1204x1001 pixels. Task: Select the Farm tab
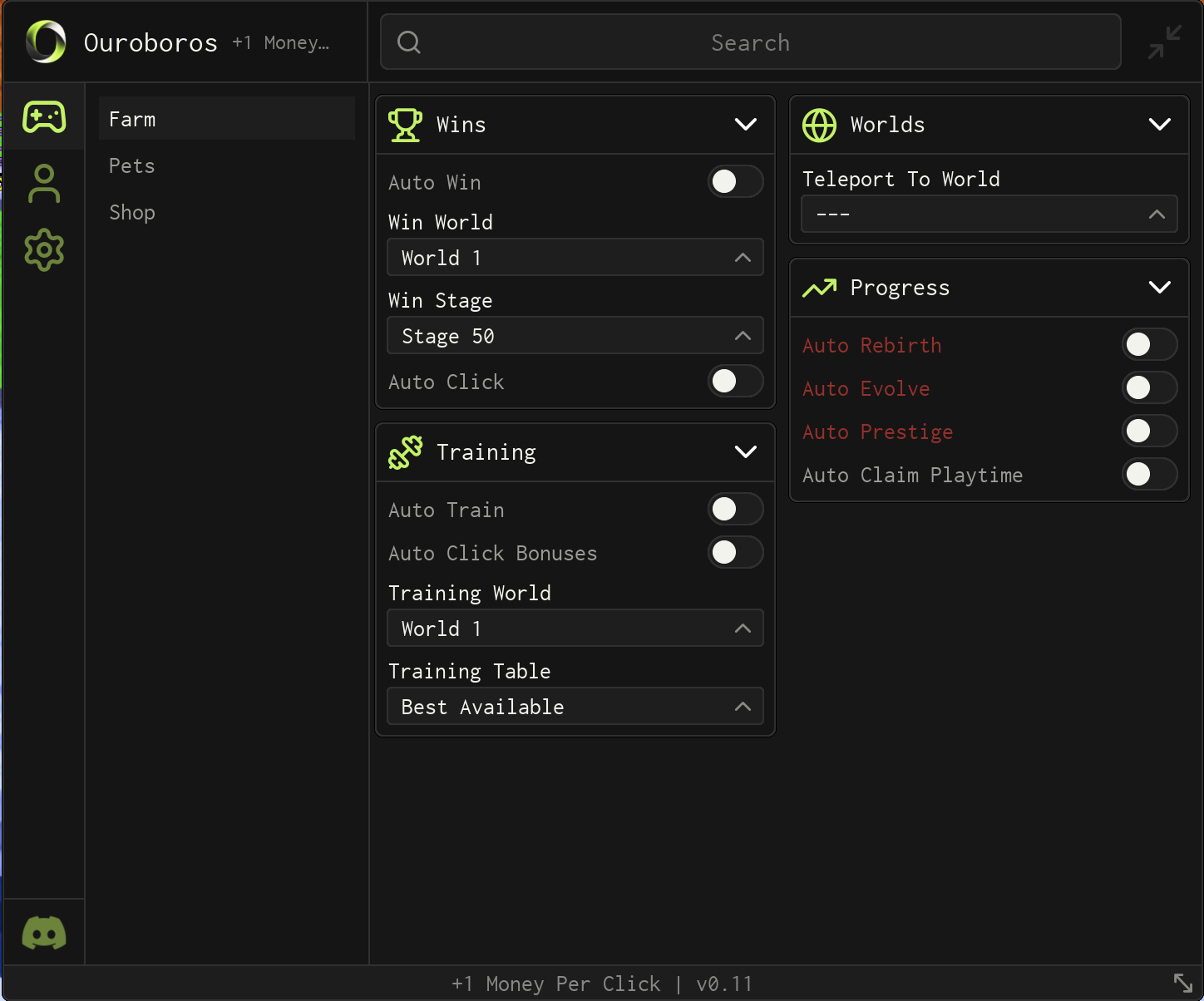227,119
